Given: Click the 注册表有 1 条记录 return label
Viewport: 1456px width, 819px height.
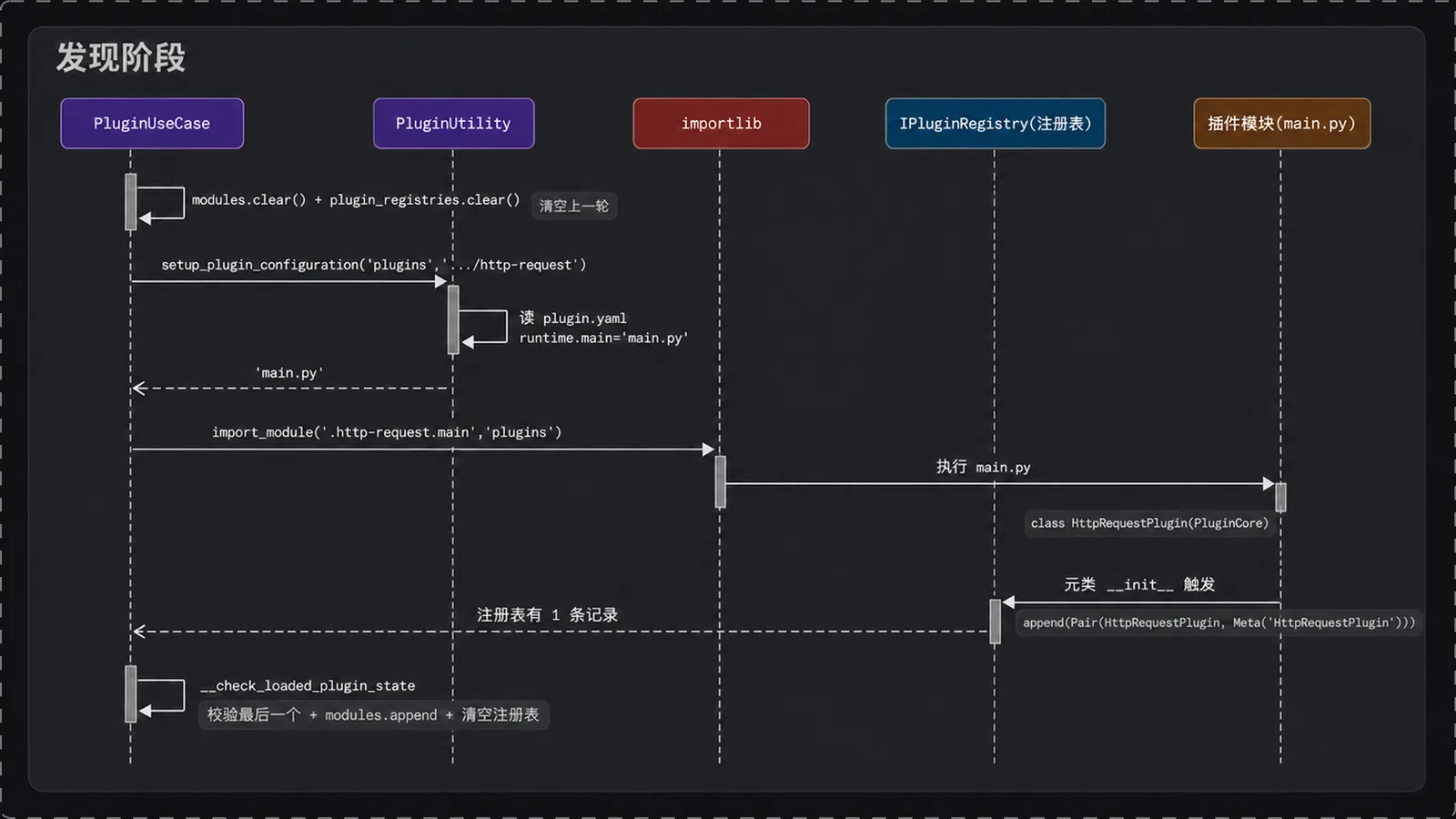Looking at the screenshot, I should tap(547, 615).
